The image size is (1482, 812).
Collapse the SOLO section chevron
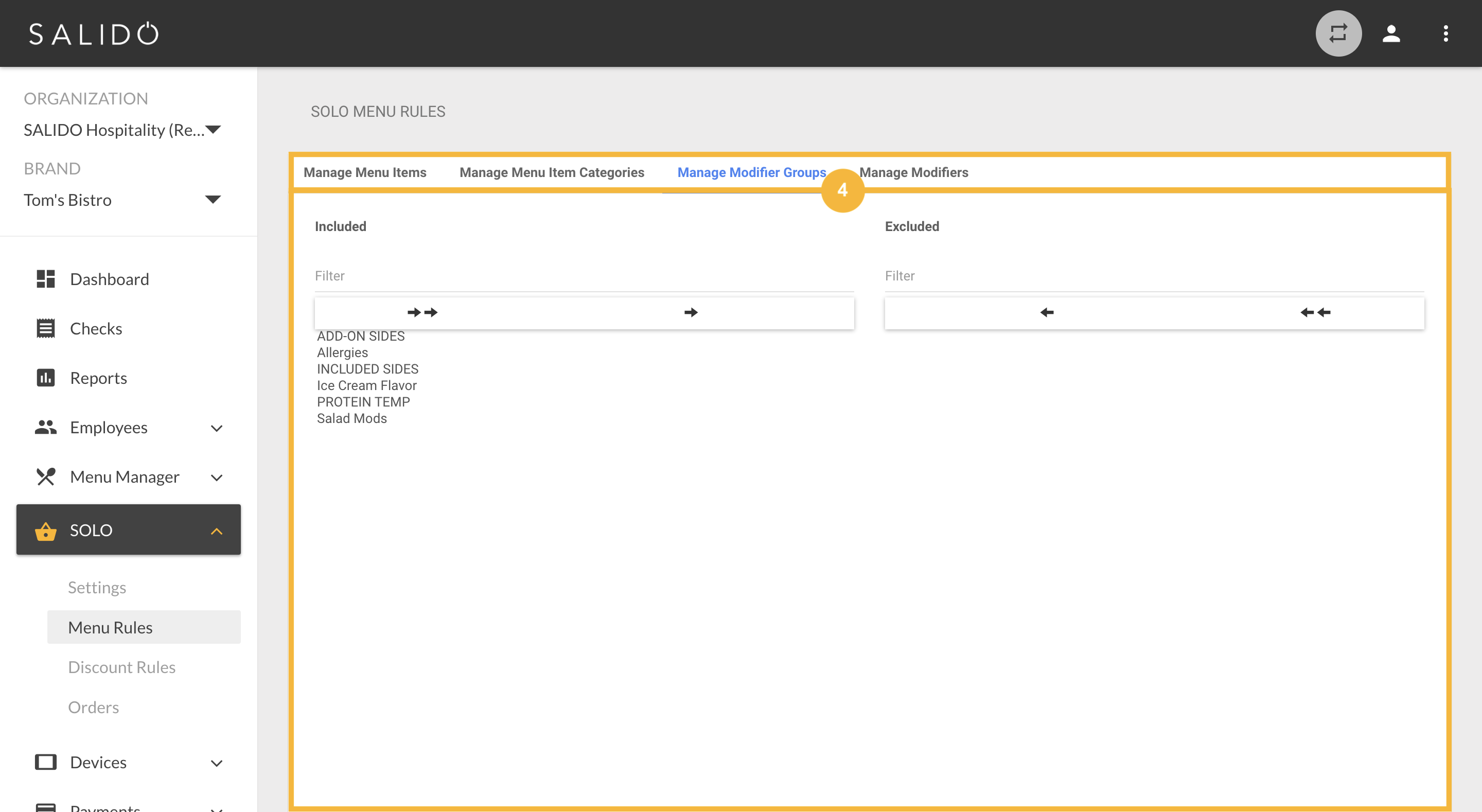click(216, 531)
